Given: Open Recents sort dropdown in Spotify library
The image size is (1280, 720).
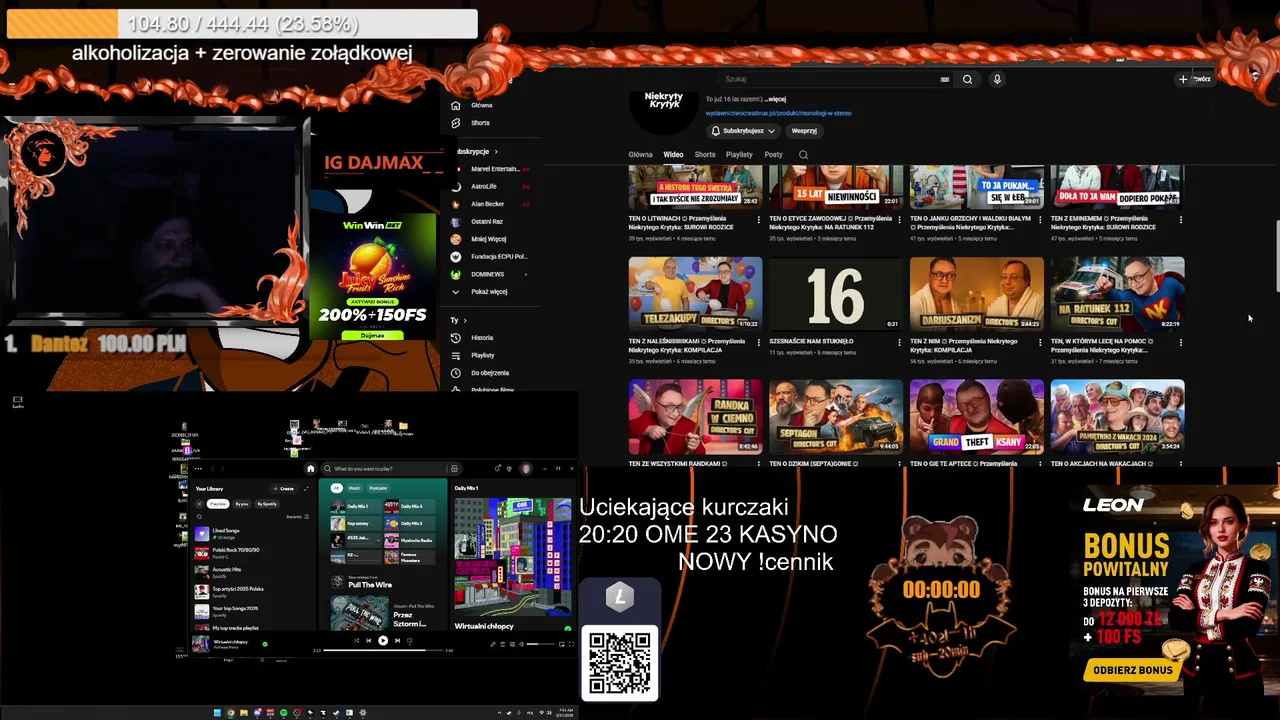Looking at the screenshot, I should [298, 517].
